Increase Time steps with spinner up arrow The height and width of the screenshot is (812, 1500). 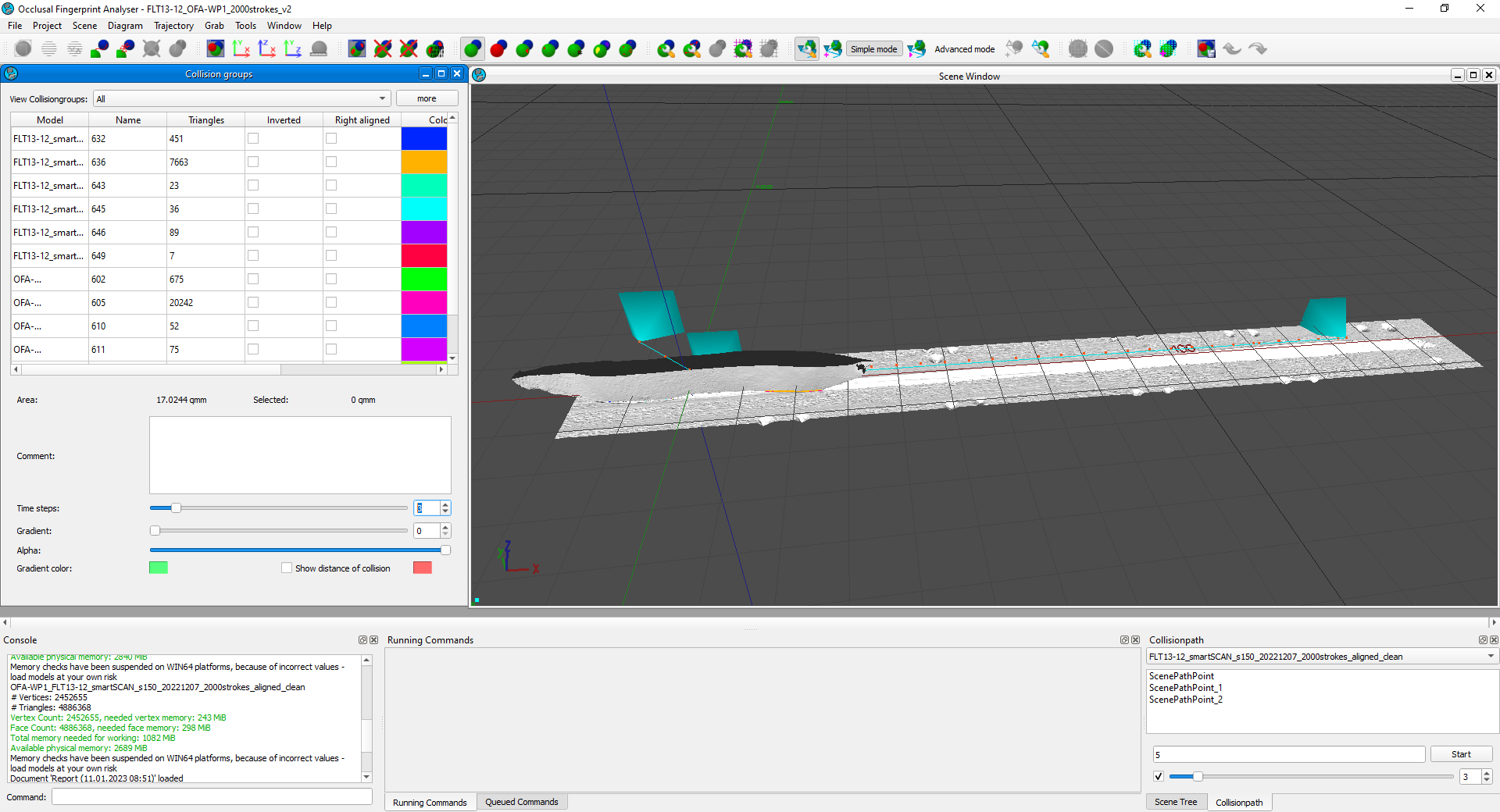pos(445,505)
